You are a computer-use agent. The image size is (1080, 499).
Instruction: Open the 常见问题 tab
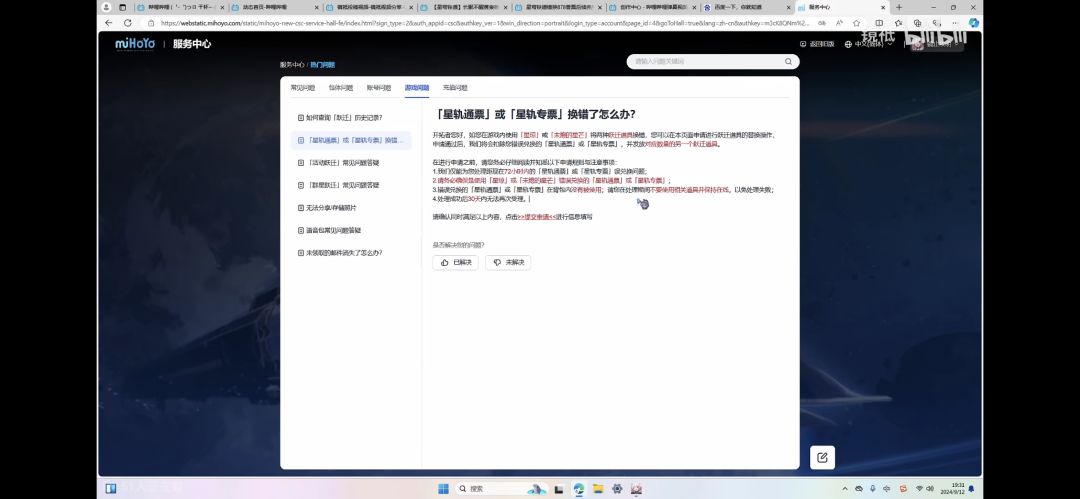pos(302,88)
